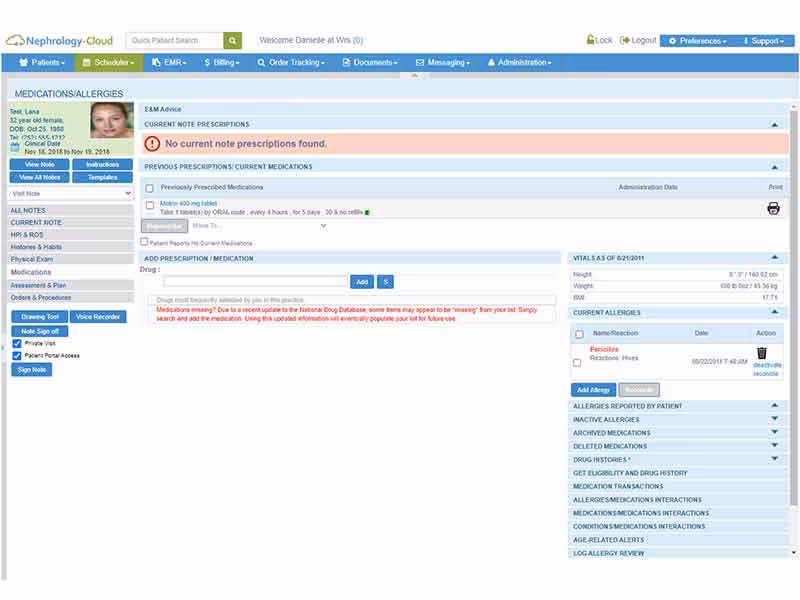Open the Preferences dropdown
This screenshot has height=600, width=800.
tap(697, 41)
